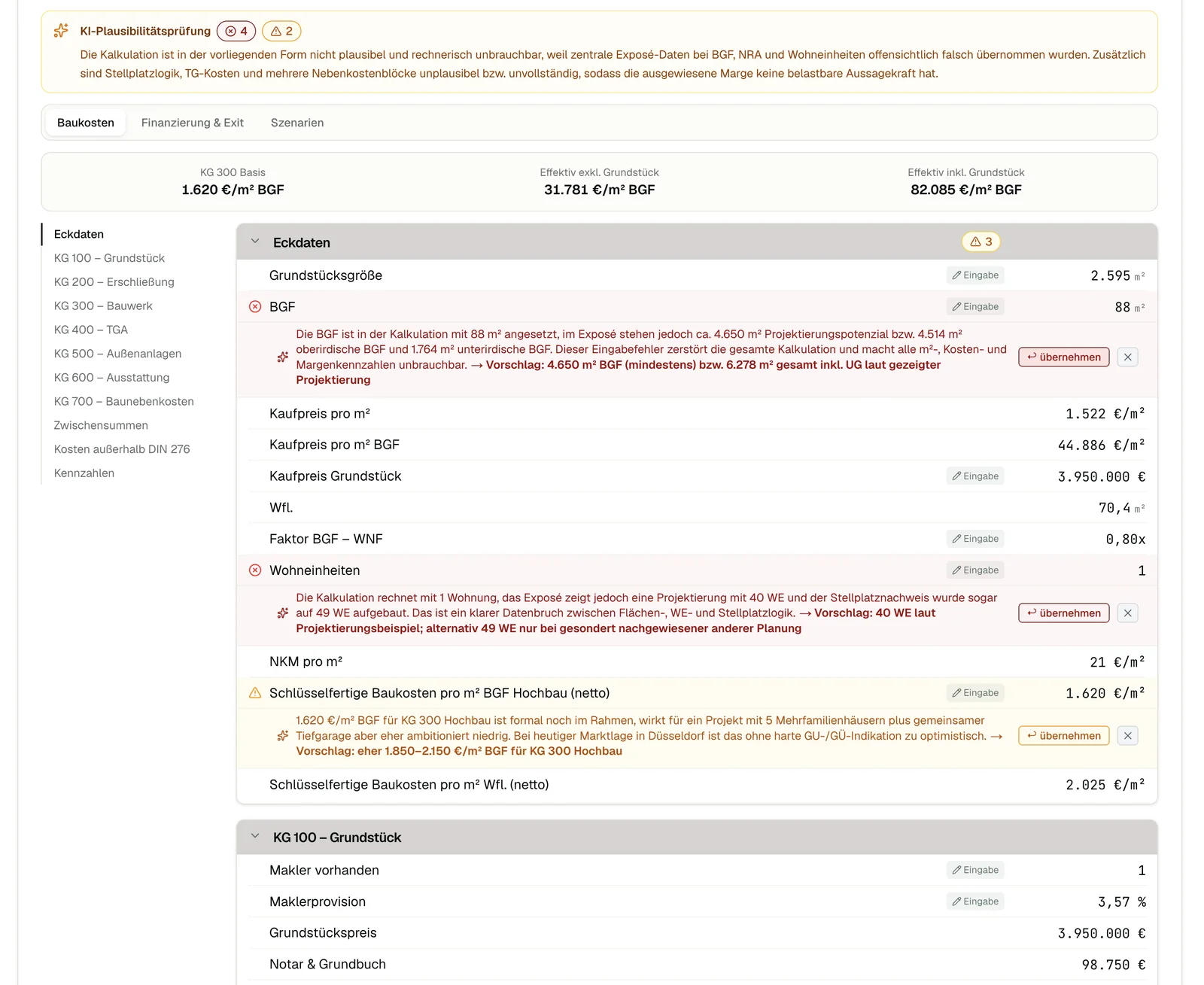Jump to KG 400 – TGA in sidebar
The width and height of the screenshot is (1204, 985).
pos(91,330)
